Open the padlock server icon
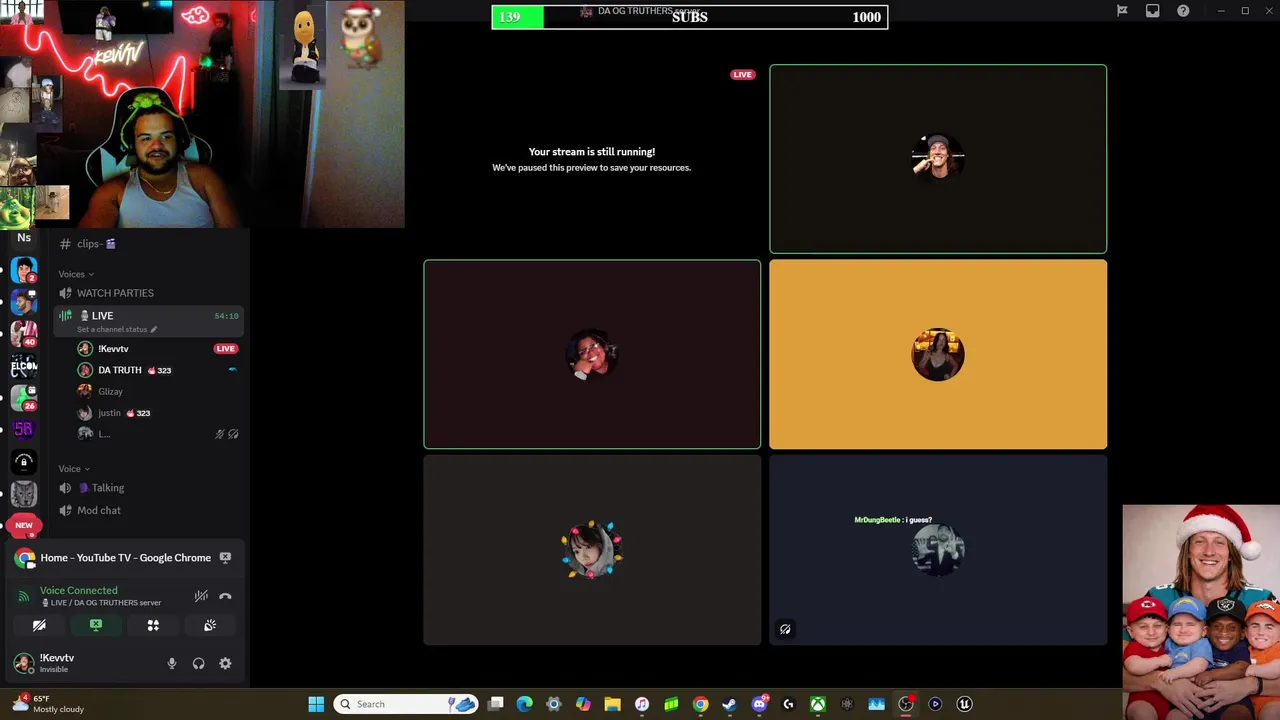The width and height of the screenshot is (1280, 720). 24,461
